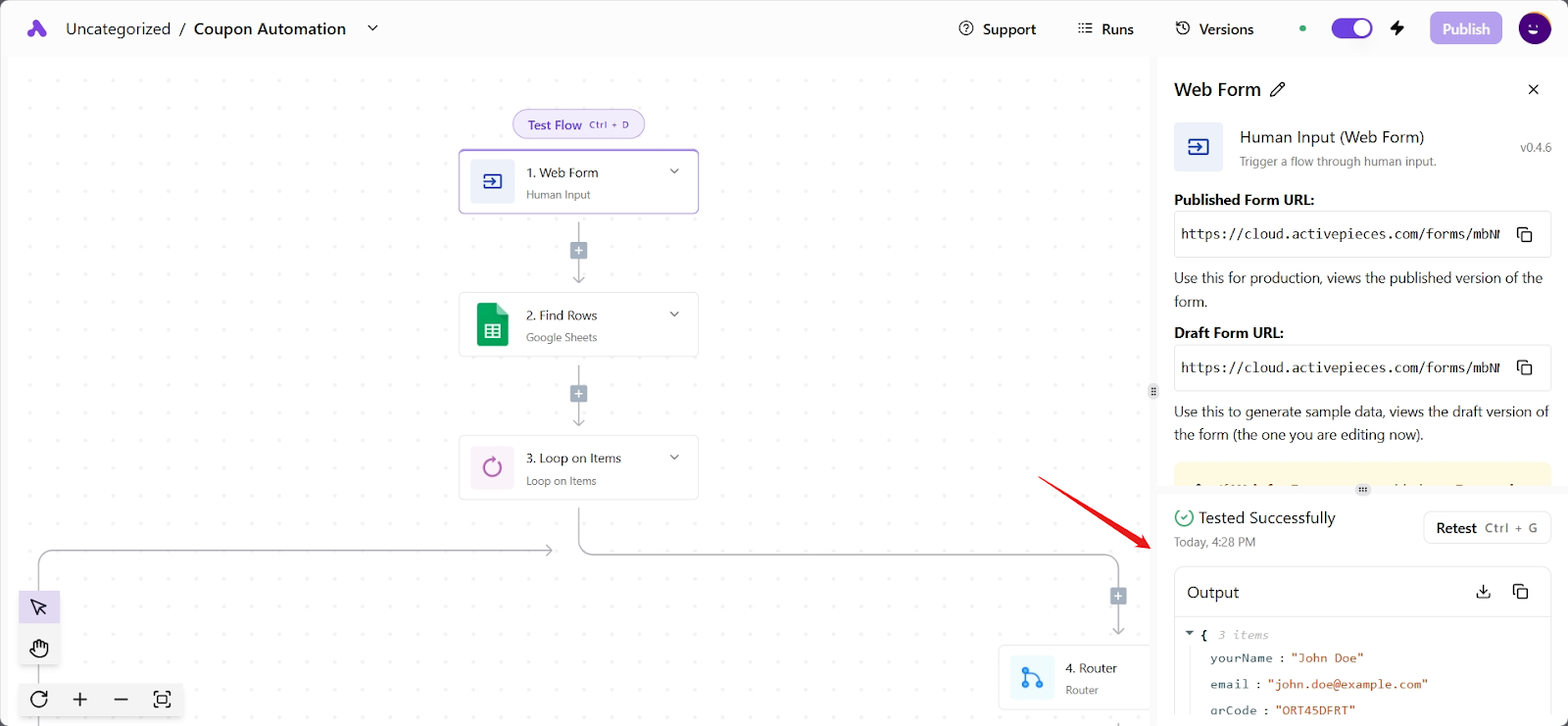Open the Versions panel
The image size is (1568, 726).
coord(1214,29)
